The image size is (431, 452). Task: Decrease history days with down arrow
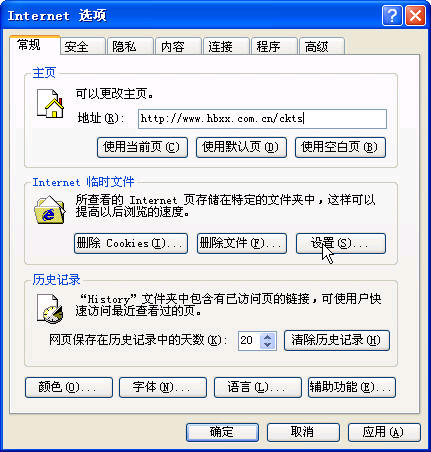tap(268, 344)
